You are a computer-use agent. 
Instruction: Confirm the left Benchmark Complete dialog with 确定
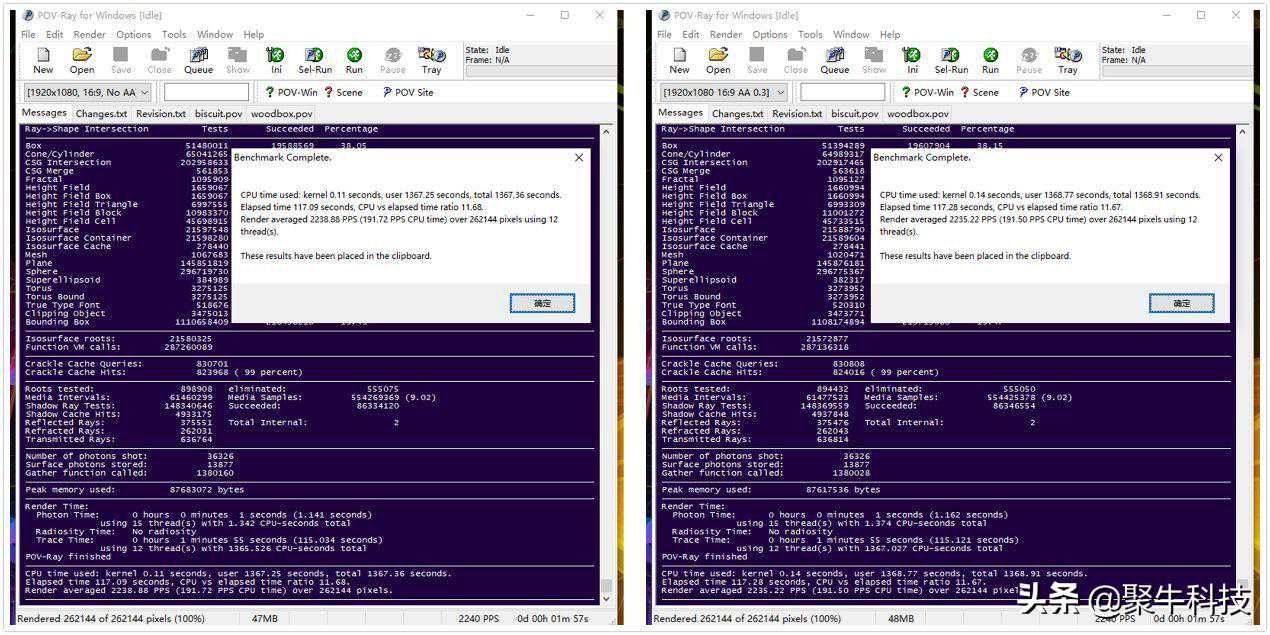click(542, 303)
